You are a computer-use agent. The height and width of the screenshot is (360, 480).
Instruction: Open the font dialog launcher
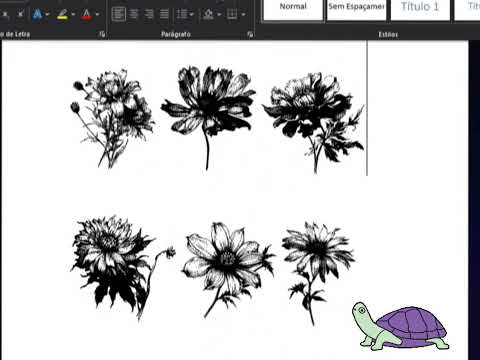pyautogui.click(x=102, y=34)
